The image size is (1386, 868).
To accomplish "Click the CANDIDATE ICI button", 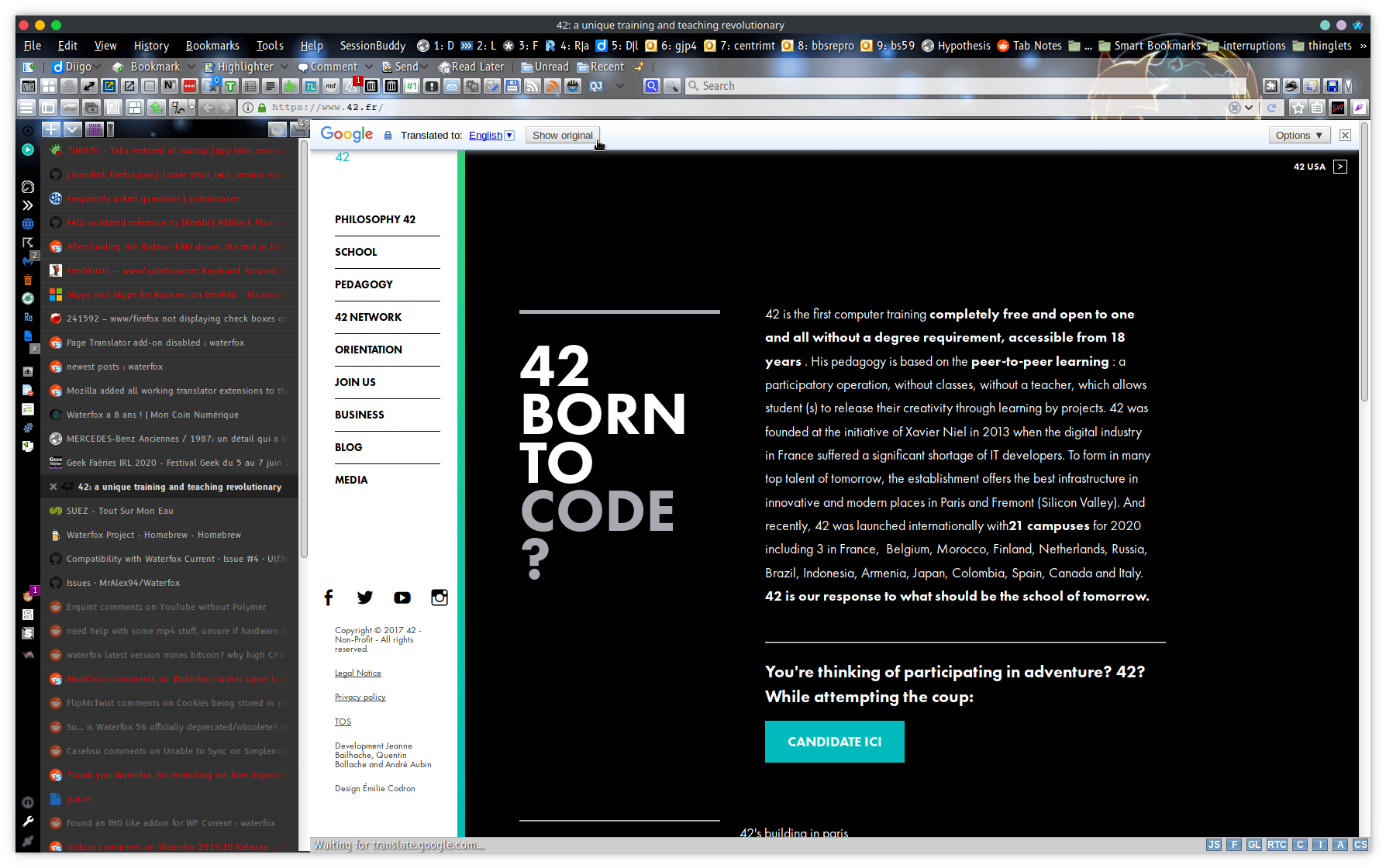I will coord(834,742).
